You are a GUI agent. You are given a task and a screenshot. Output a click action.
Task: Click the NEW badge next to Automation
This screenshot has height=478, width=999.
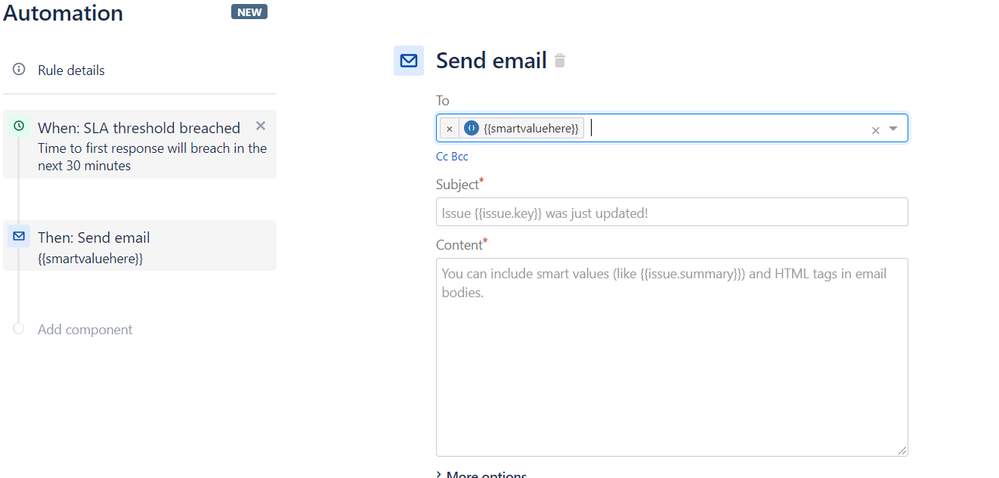(x=249, y=12)
